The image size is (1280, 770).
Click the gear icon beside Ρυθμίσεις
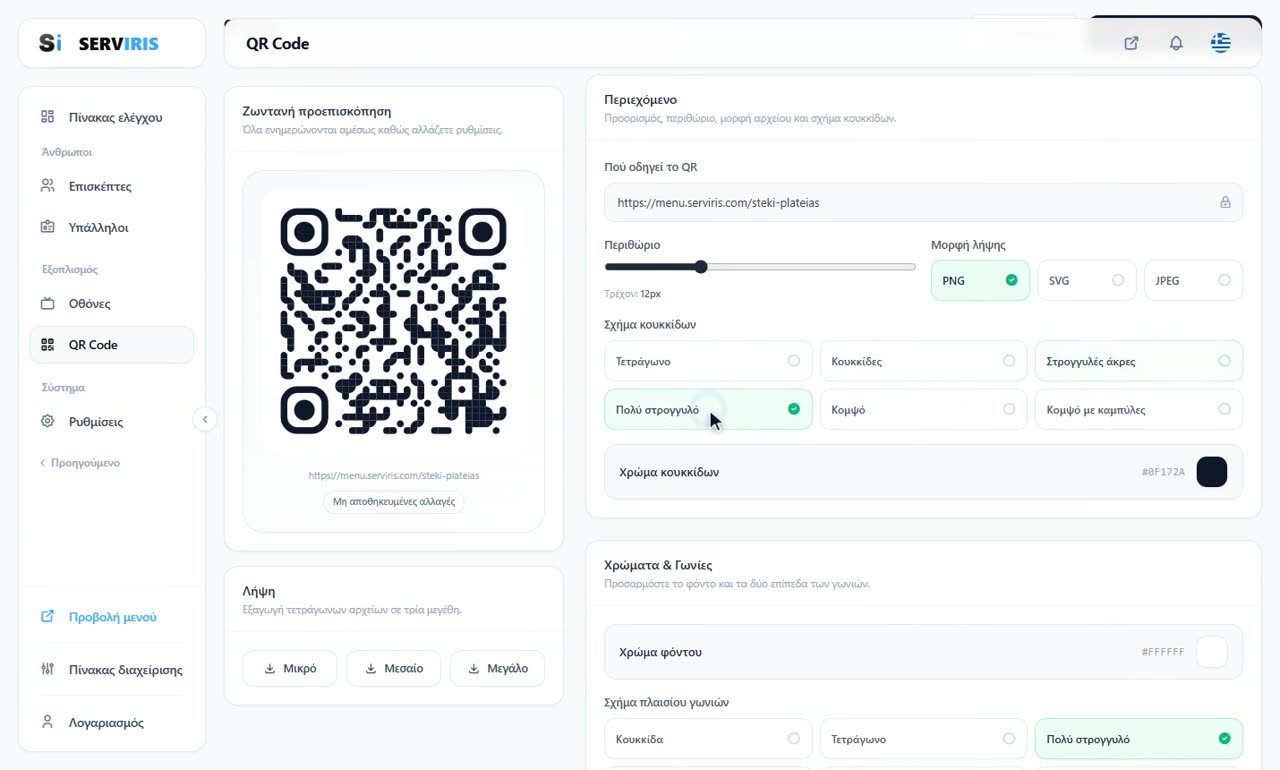pyautogui.click(x=47, y=421)
